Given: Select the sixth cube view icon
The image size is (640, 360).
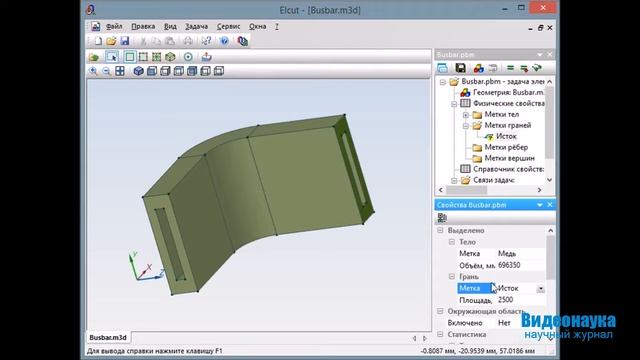Looking at the screenshot, I should tap(205, 71).
